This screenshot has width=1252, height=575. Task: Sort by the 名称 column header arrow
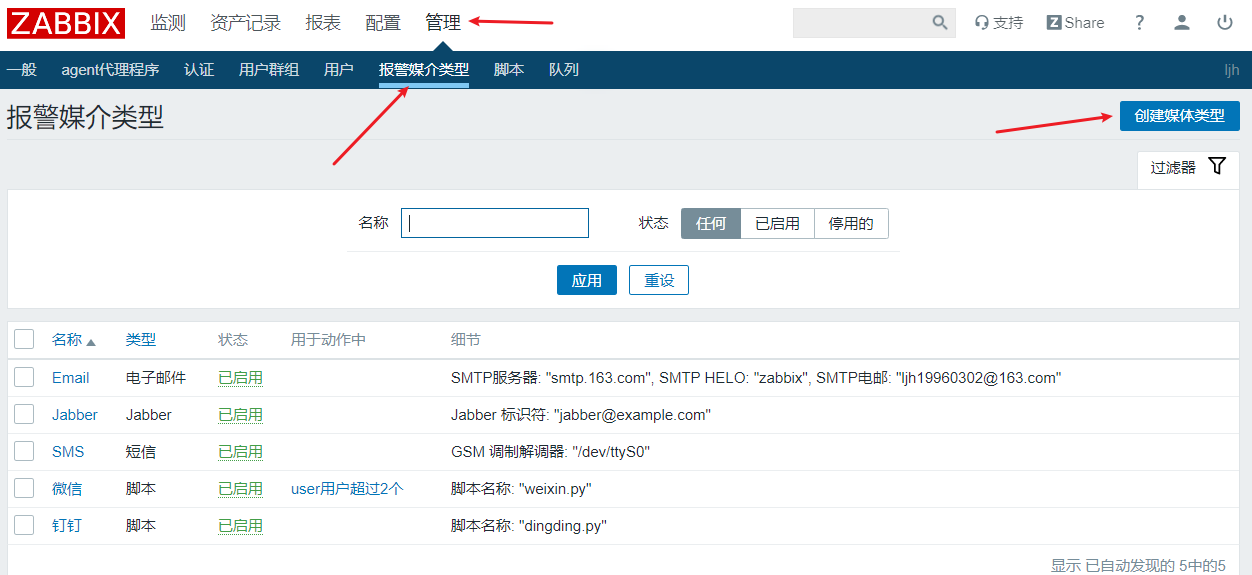tap(91, 341)
